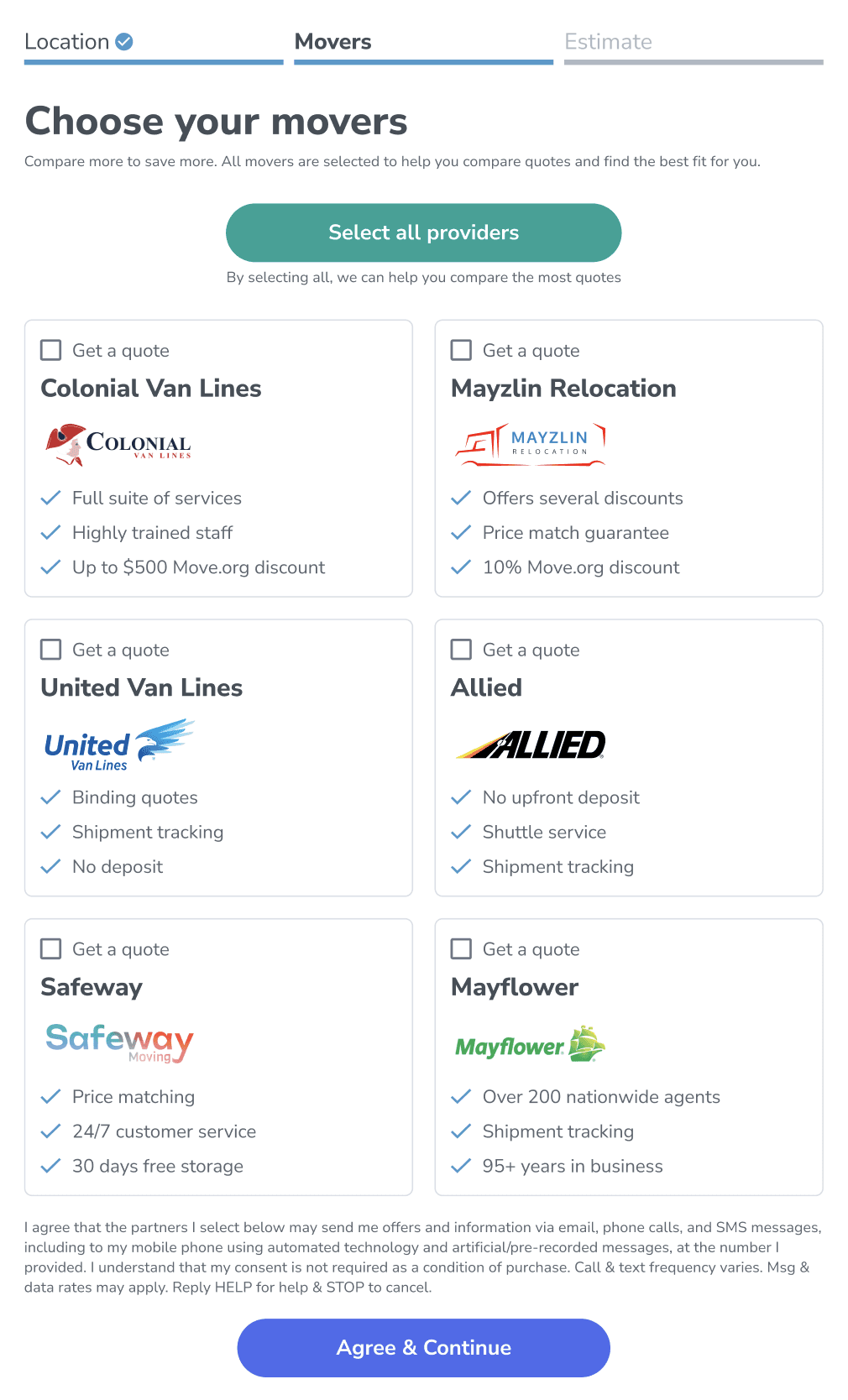Tick the Mayflower Get a quote checkbox

pos(461,948)
